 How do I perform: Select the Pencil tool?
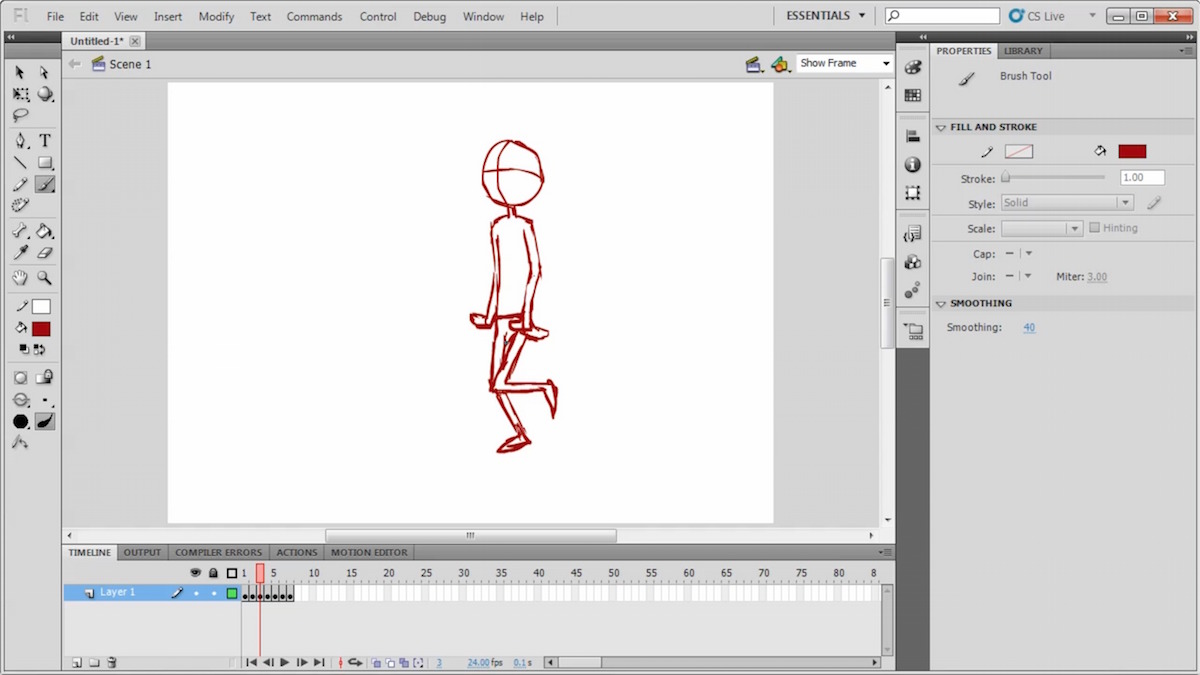20,185
